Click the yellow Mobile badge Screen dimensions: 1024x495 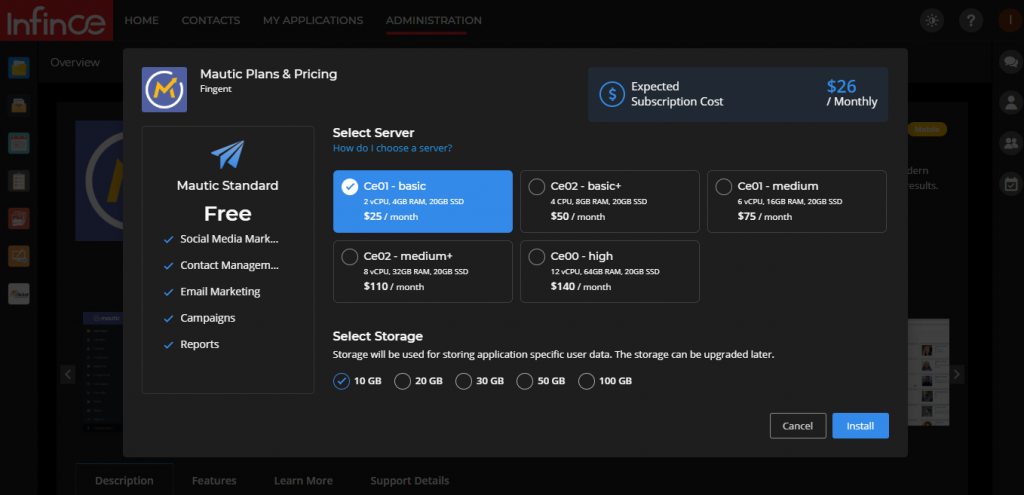click(927, 129)
